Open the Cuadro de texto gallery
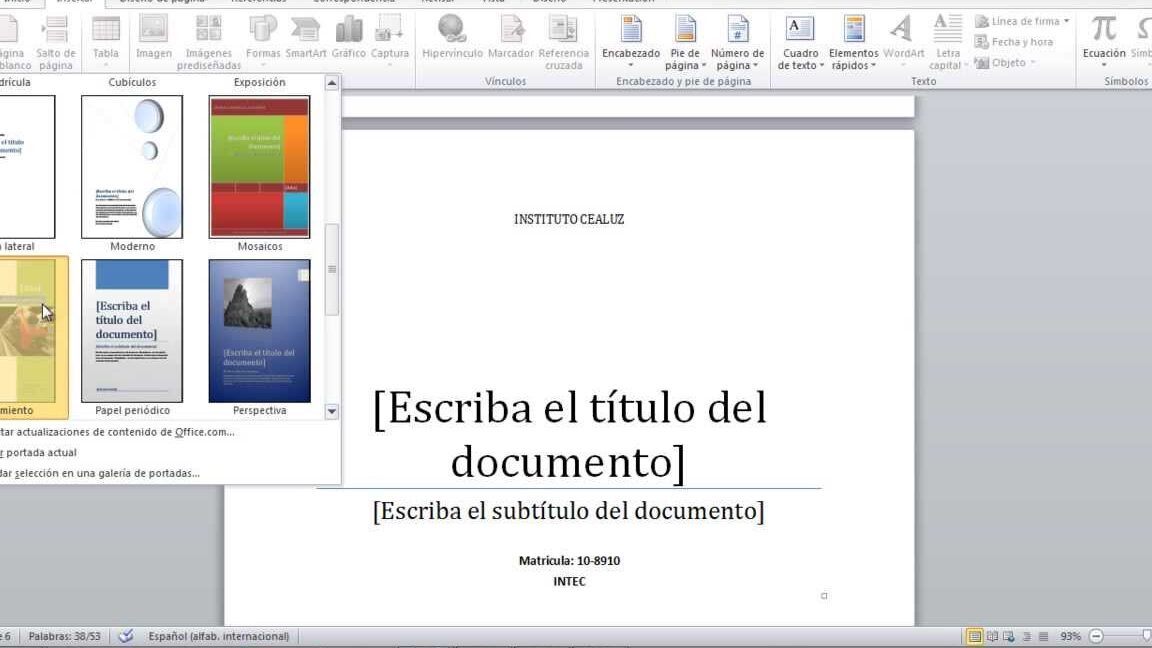1152x648 pixels. [x=800, y=41]
